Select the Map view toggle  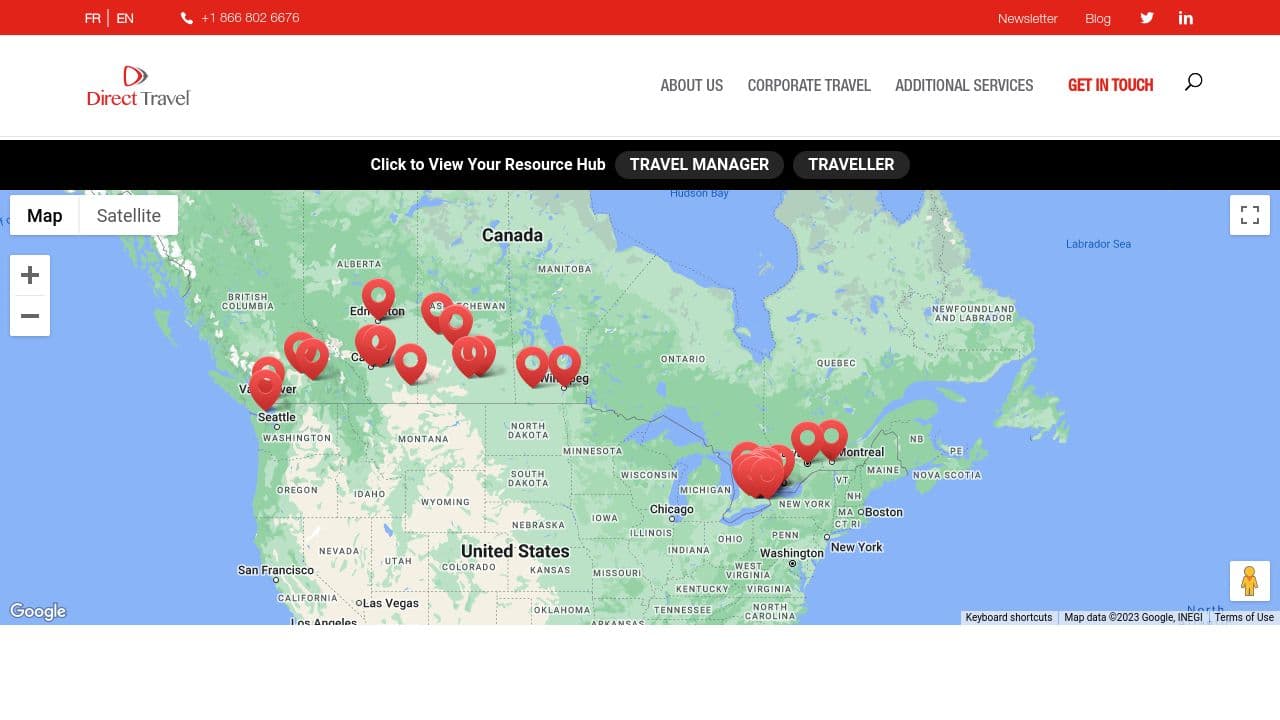[44, 215]
